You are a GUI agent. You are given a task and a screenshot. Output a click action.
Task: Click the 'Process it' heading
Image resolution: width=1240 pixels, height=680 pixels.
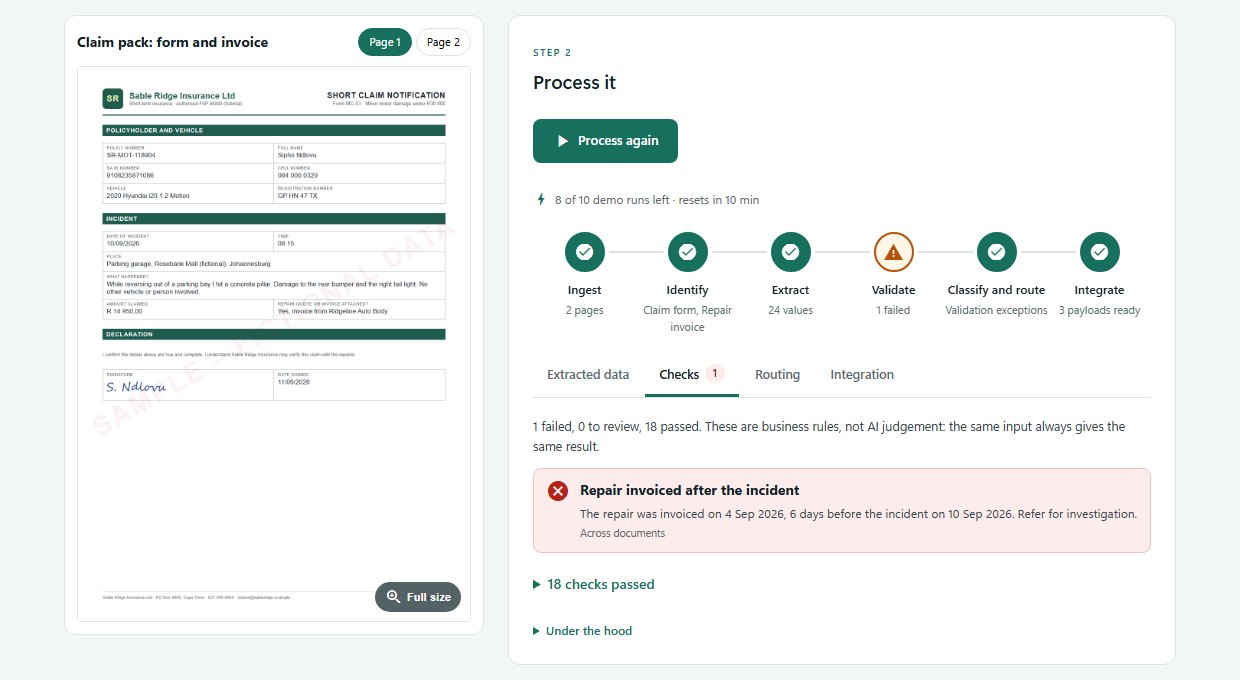coord(574,82)
